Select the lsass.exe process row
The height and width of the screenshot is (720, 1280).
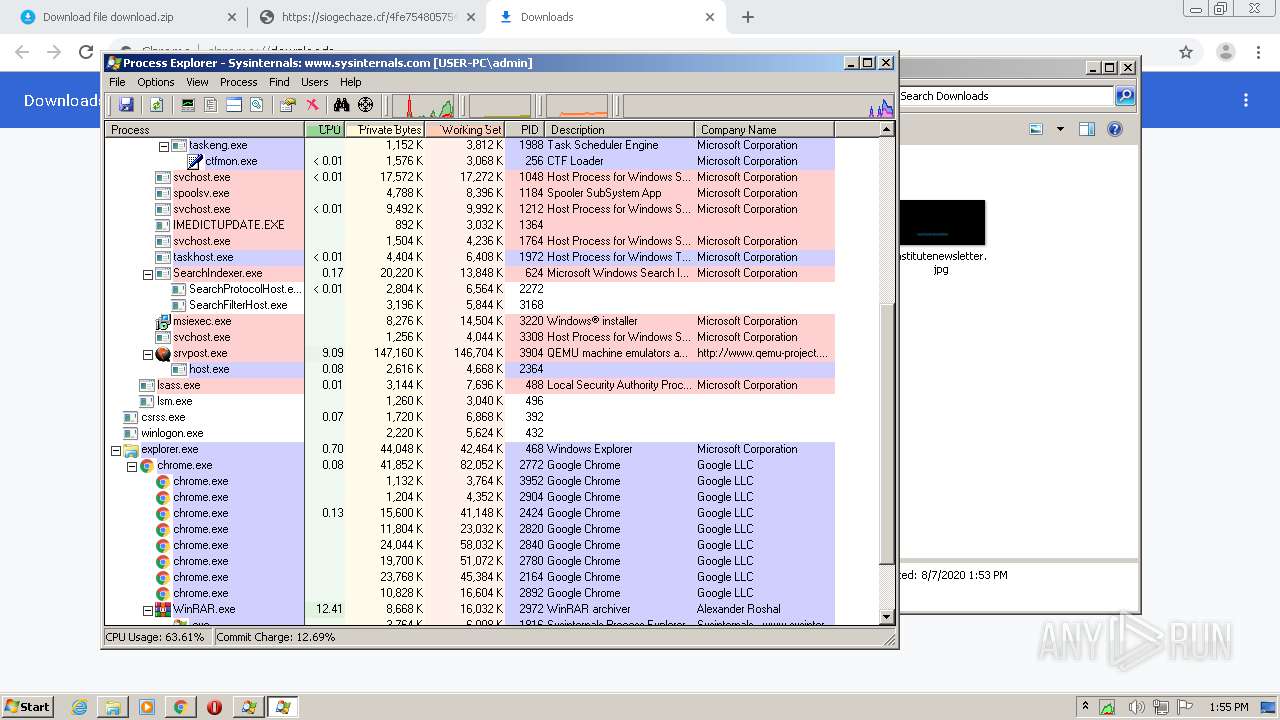[x=470, y=385]
